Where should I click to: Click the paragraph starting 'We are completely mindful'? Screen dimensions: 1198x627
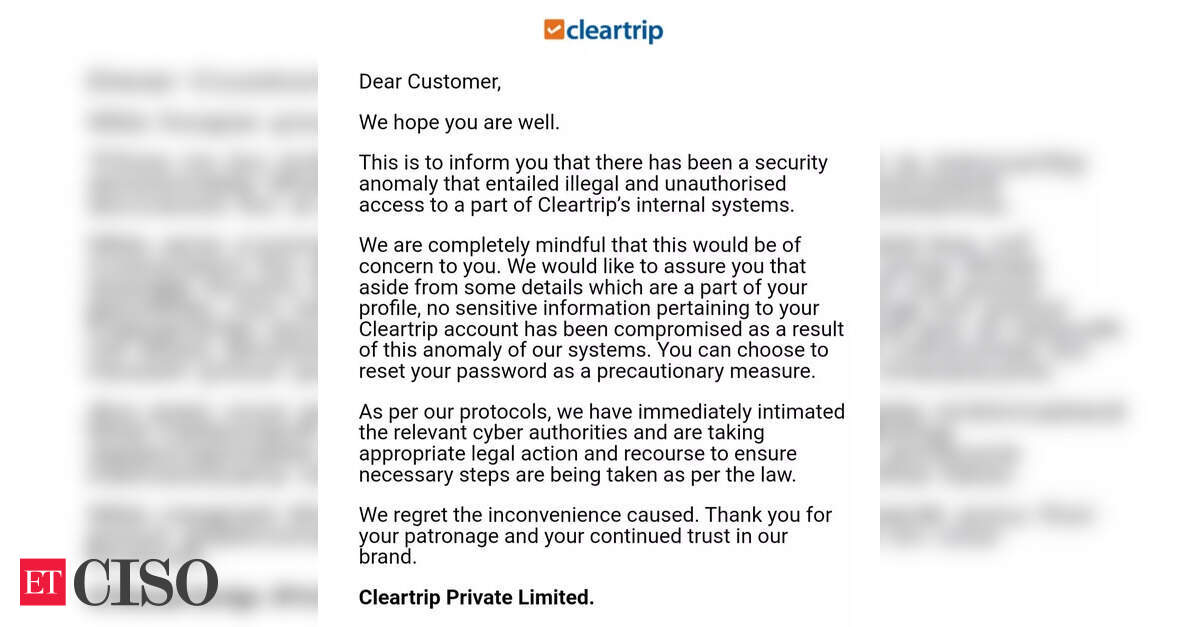click(601, 308)
